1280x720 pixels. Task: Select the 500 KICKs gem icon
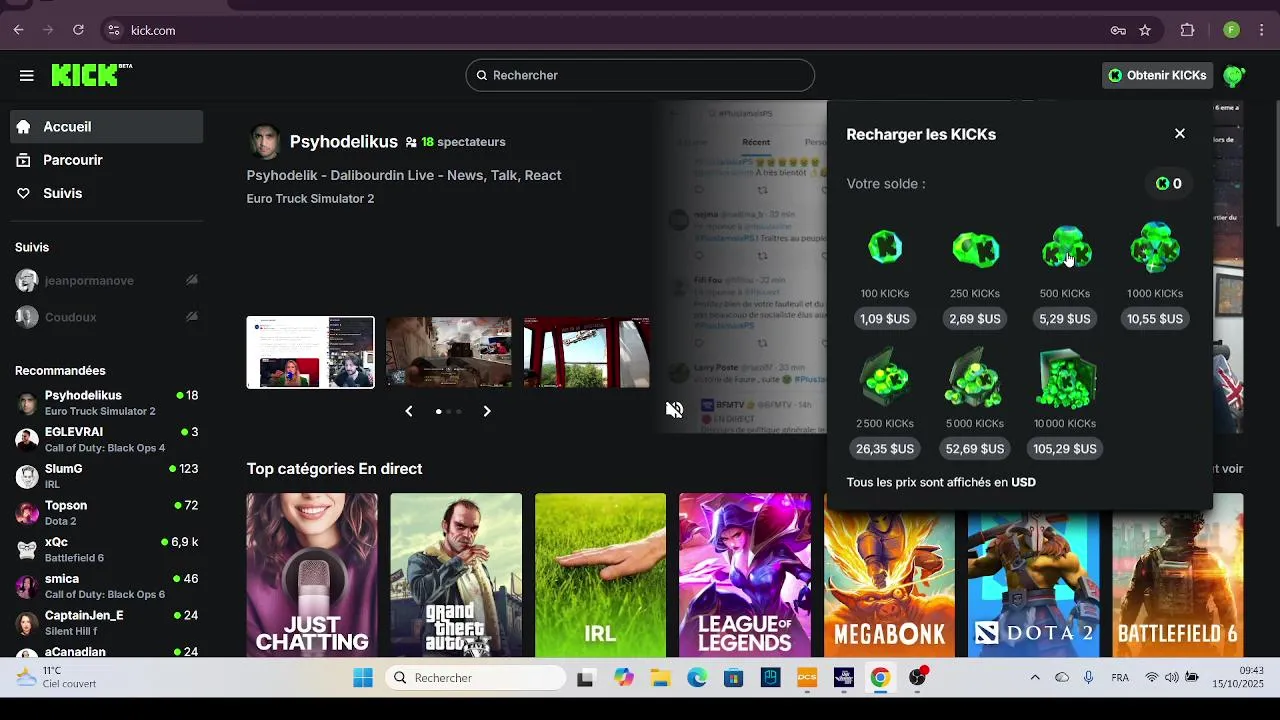point(1065,247)
